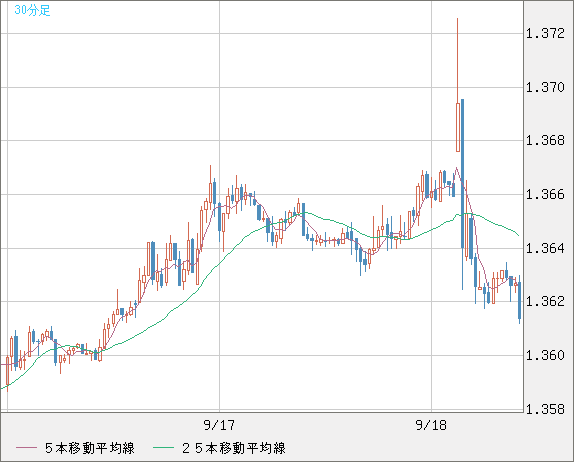Click the green 25本移動平均線 legend line
The width and height of the screenshot is (574, 462).
pos(163,448)
